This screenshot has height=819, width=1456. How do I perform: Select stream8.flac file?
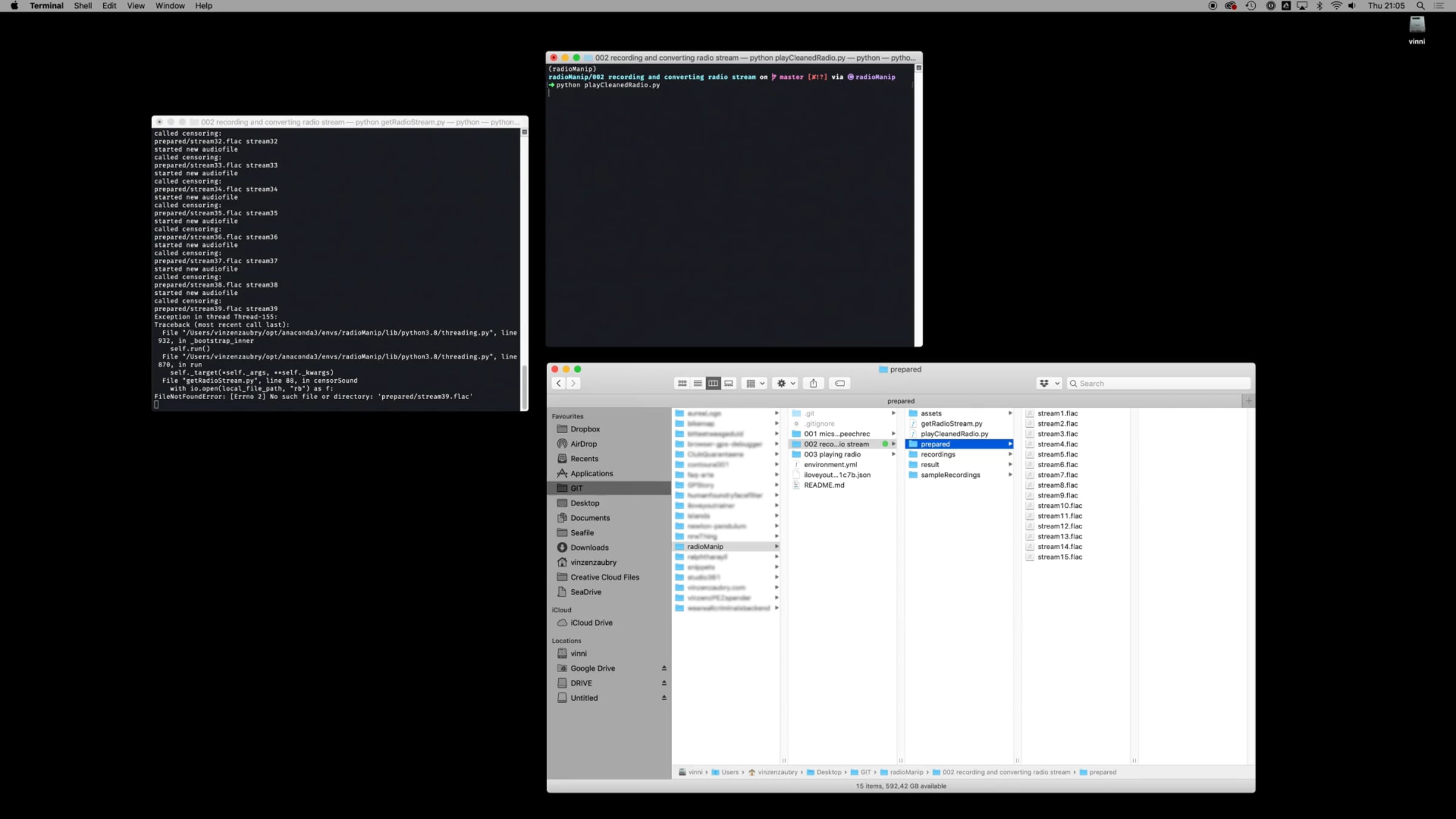(x=1057, y=485)
